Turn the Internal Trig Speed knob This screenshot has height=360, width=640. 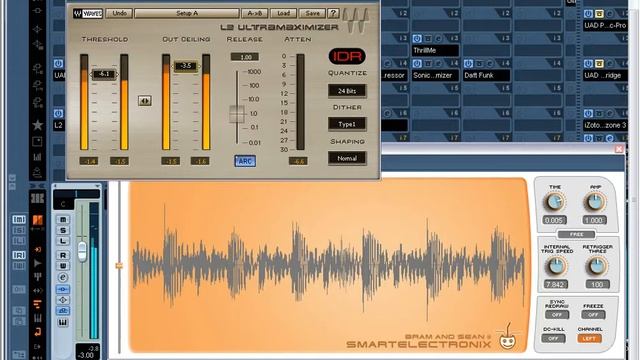point(556,267)
